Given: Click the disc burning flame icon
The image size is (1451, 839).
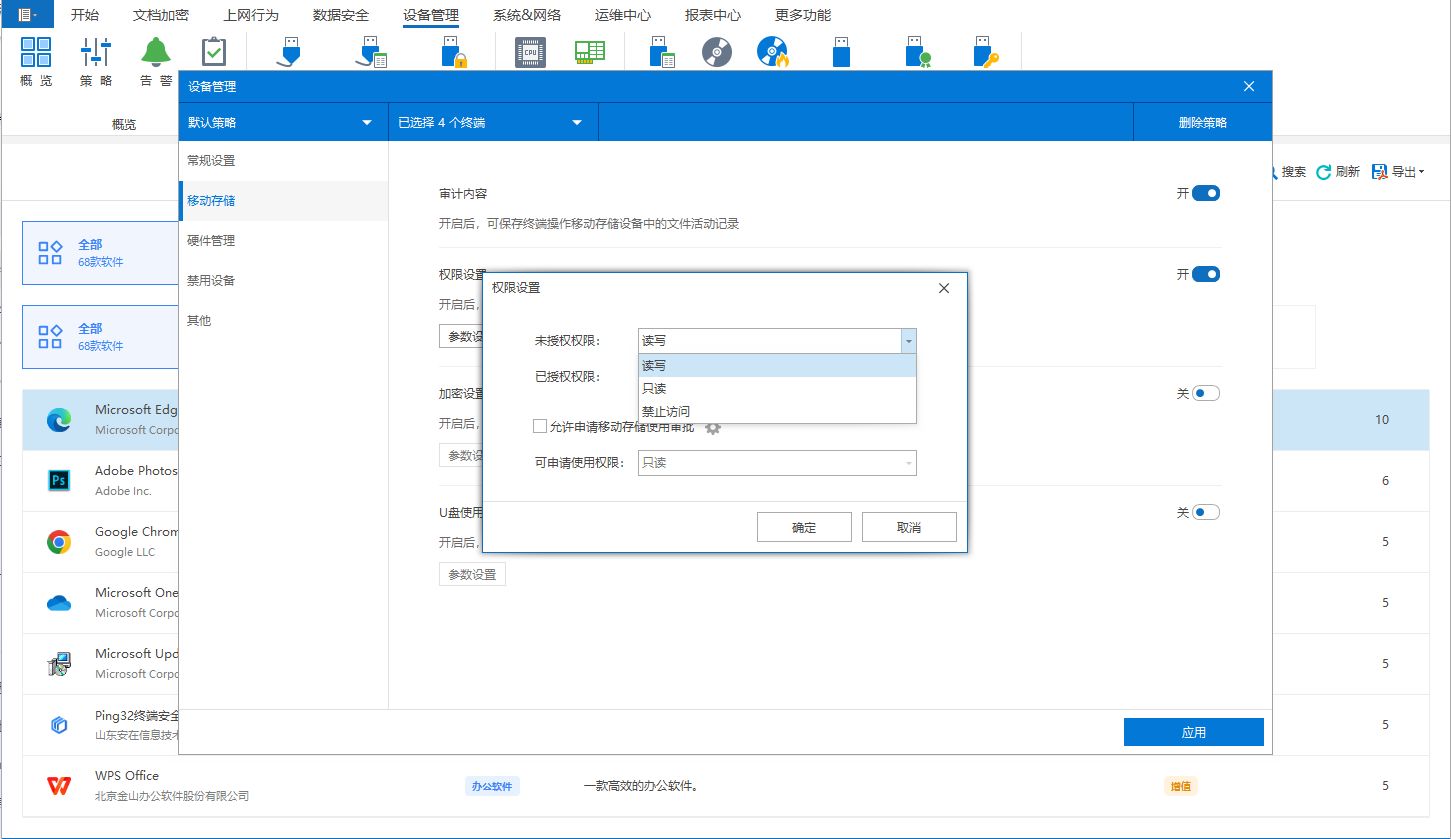Looking at the screenshot, I should click(773, 52).
